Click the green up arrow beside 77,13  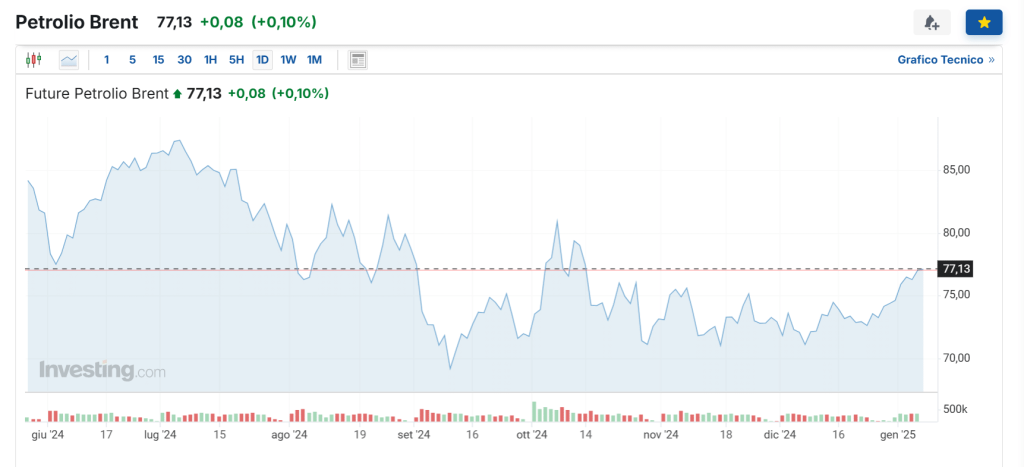click(x=178, y=94)
